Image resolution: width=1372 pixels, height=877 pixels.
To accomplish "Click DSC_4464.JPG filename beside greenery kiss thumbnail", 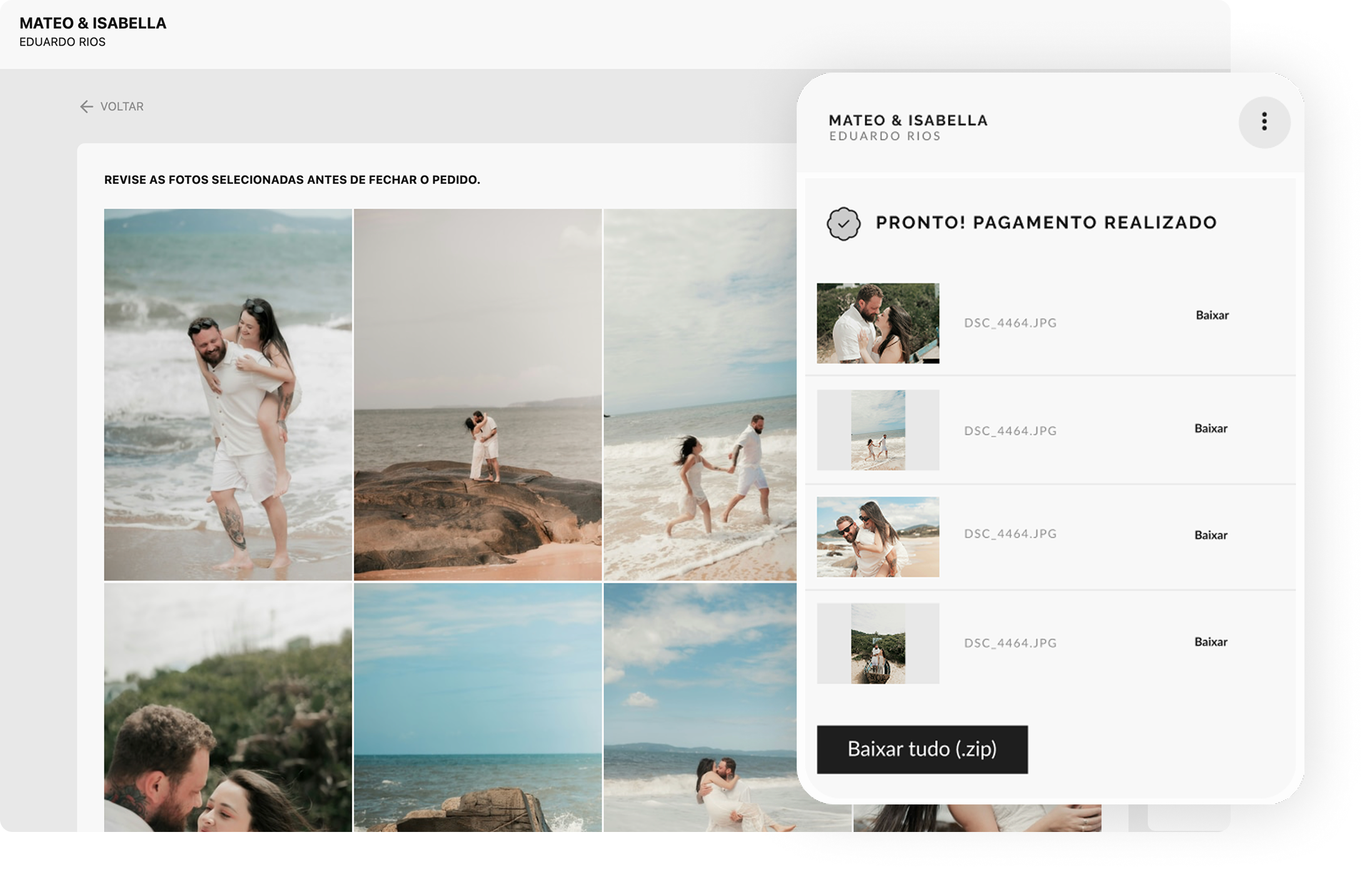I will tap(1010, 323).
